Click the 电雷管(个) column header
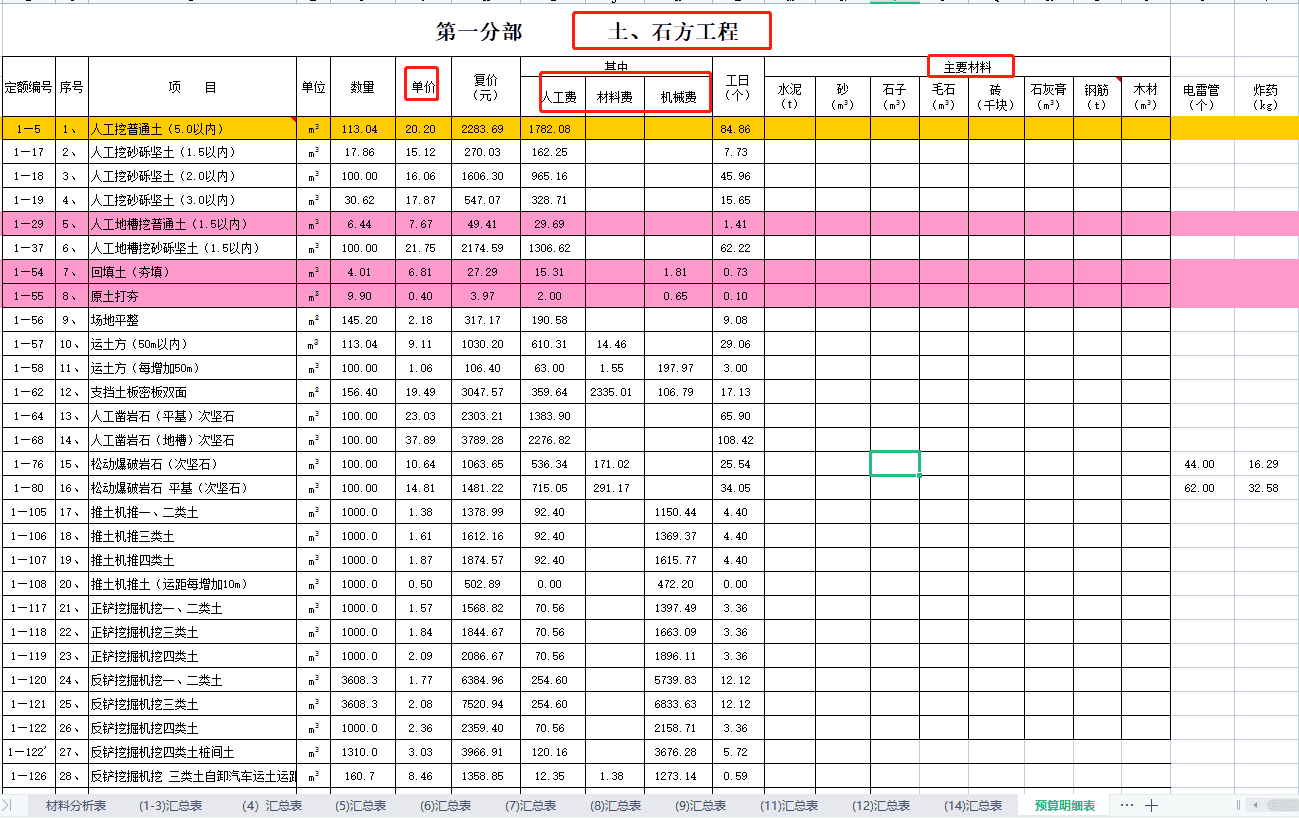Screen dimensions: 1299x818 [1202, 97]
